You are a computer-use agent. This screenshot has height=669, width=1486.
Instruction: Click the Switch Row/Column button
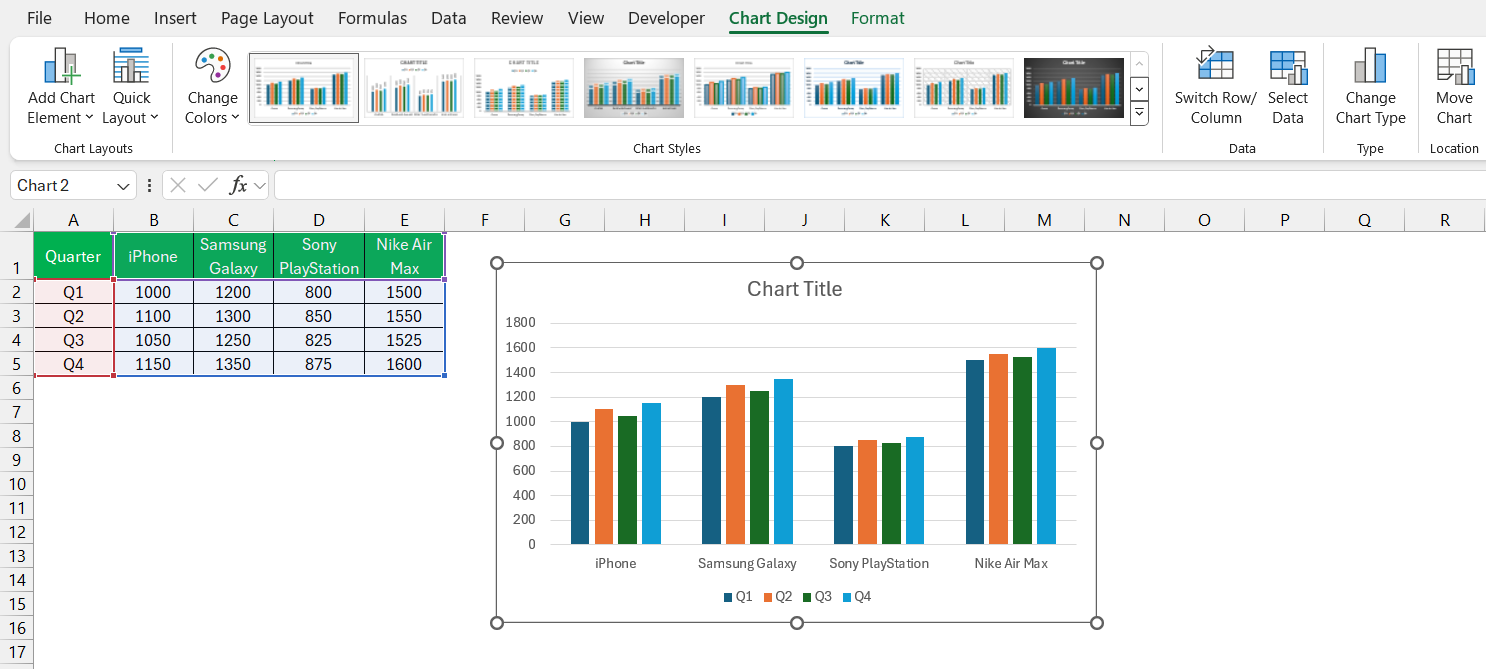pos(1216,87)
